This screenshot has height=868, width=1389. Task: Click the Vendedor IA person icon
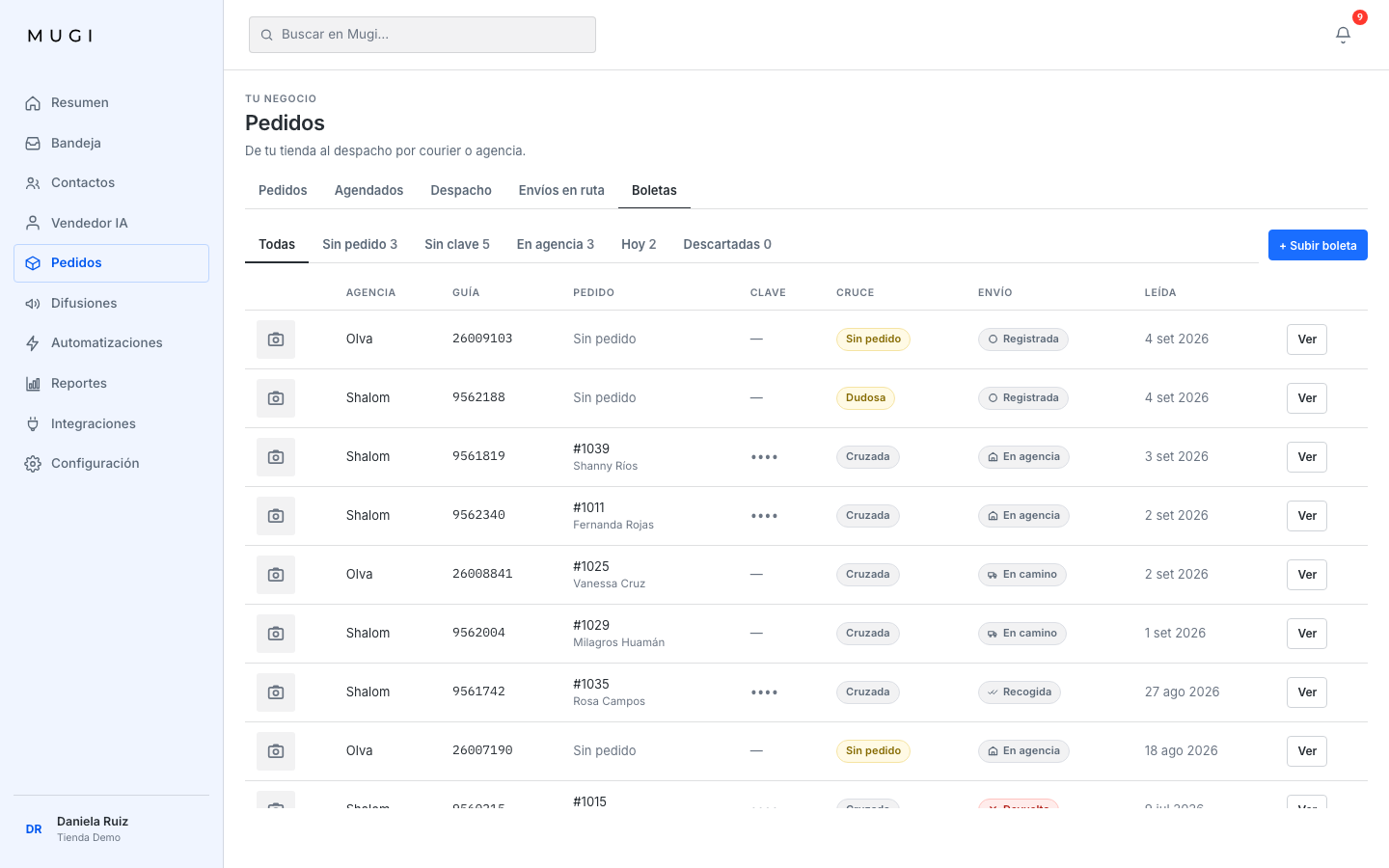coord(33,223)
